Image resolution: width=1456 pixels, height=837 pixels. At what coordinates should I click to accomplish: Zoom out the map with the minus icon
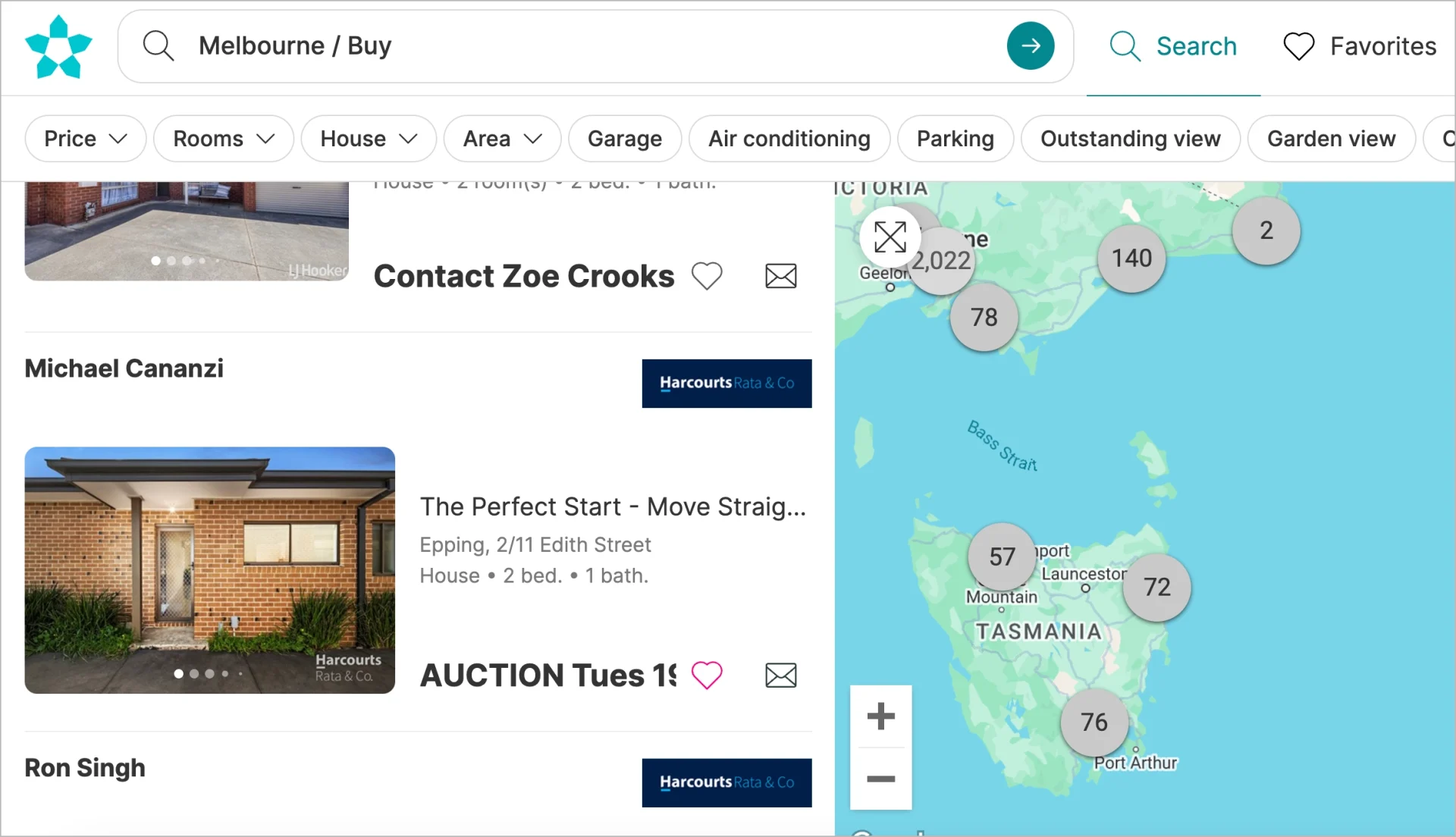880,779
